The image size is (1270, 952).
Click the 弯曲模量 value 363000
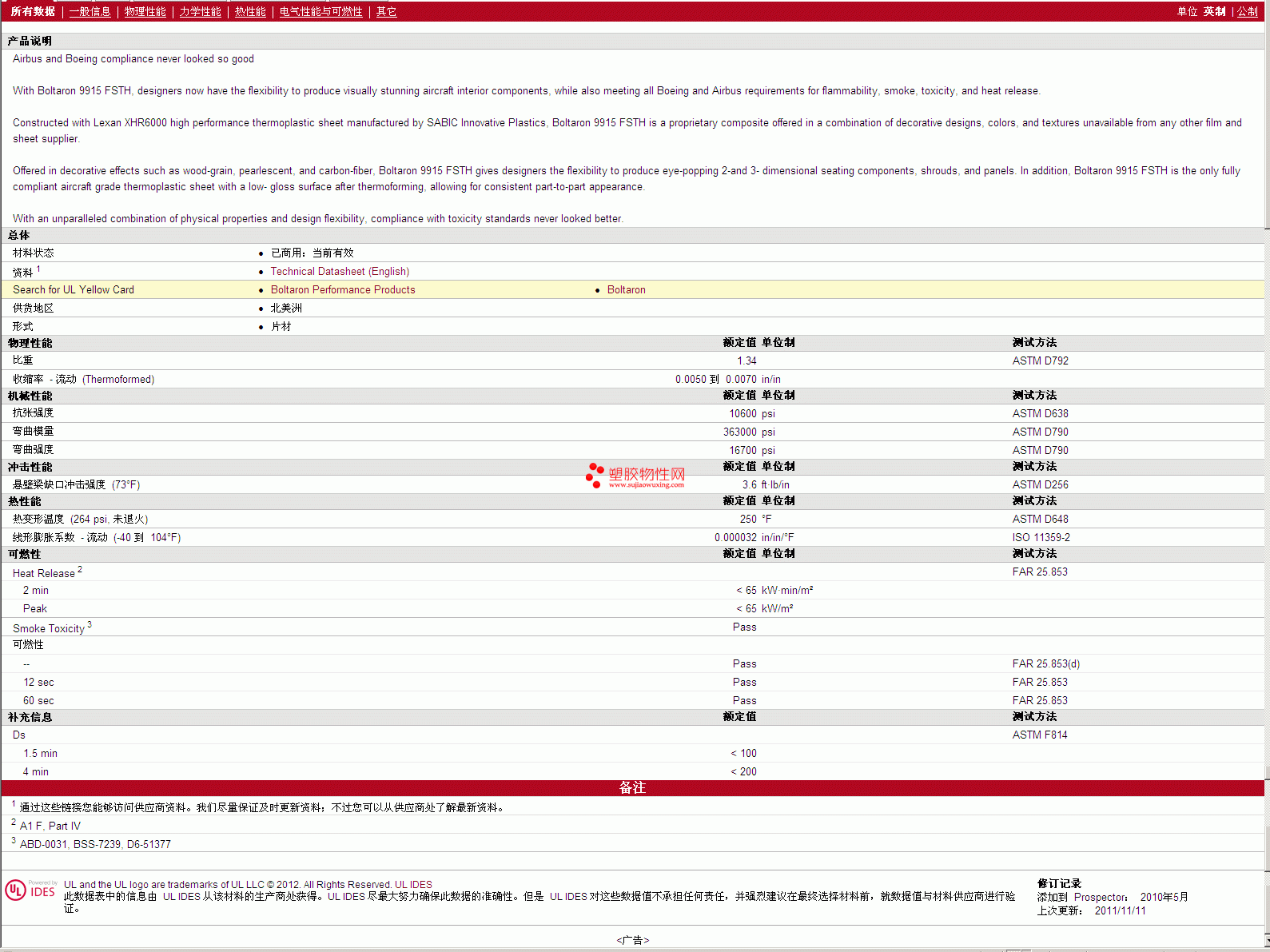pos(739,432)
